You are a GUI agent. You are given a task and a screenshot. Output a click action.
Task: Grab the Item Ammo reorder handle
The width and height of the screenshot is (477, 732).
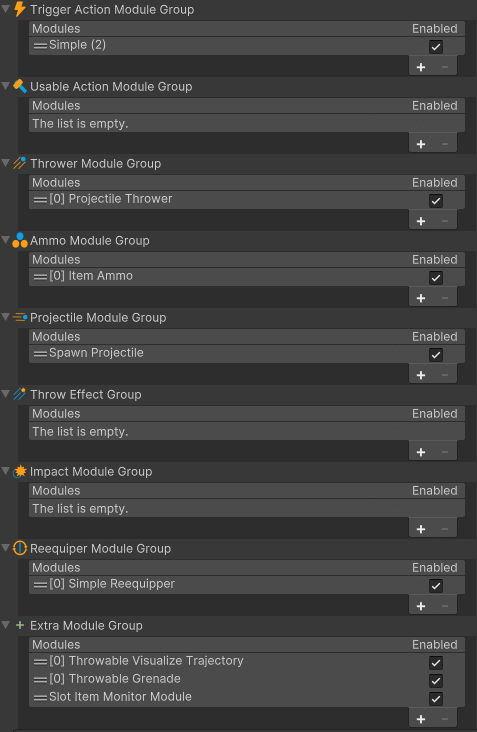pos(40,277)
